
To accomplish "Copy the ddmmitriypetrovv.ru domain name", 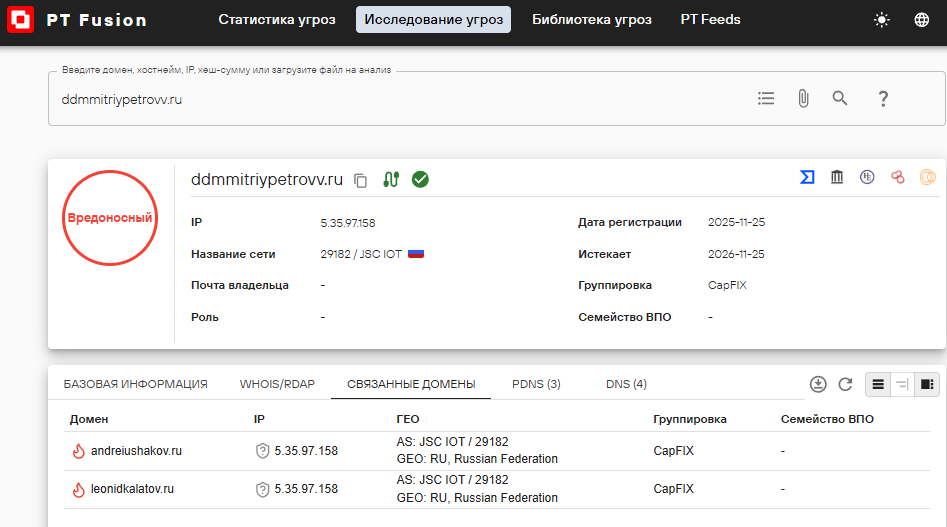I will (x=361, y=180).
